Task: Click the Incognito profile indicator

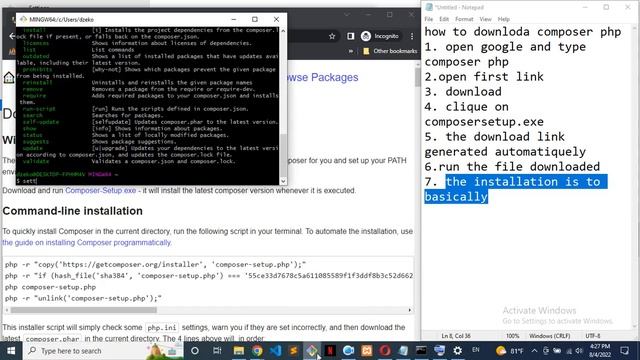Action: point(380,36)
